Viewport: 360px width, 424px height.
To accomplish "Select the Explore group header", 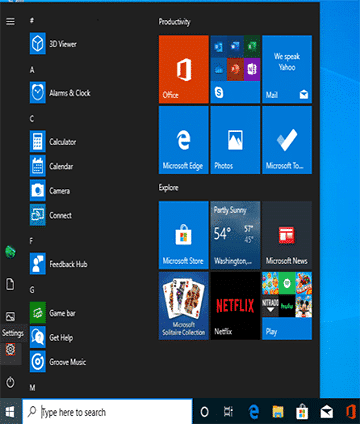I will 168,188.
